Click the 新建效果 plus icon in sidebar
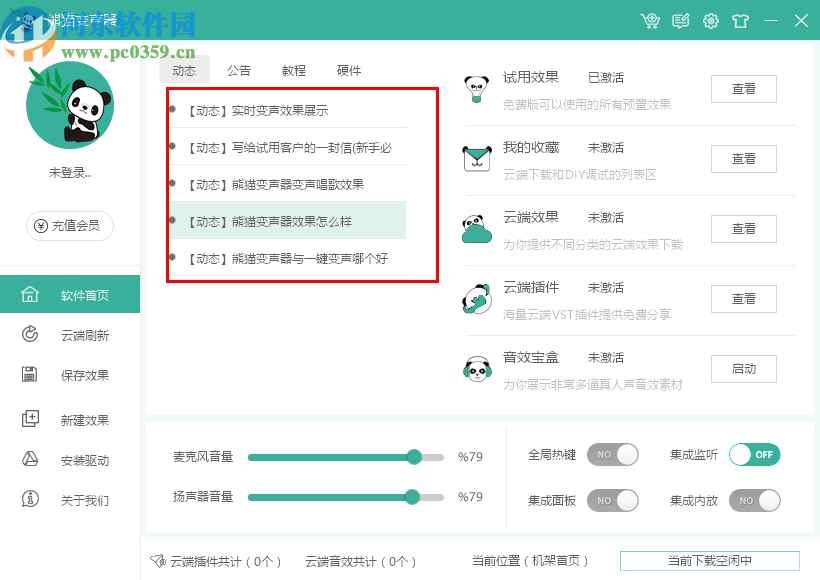The height and width of the screenshot is (580, 820). click(x=30, y=419)
